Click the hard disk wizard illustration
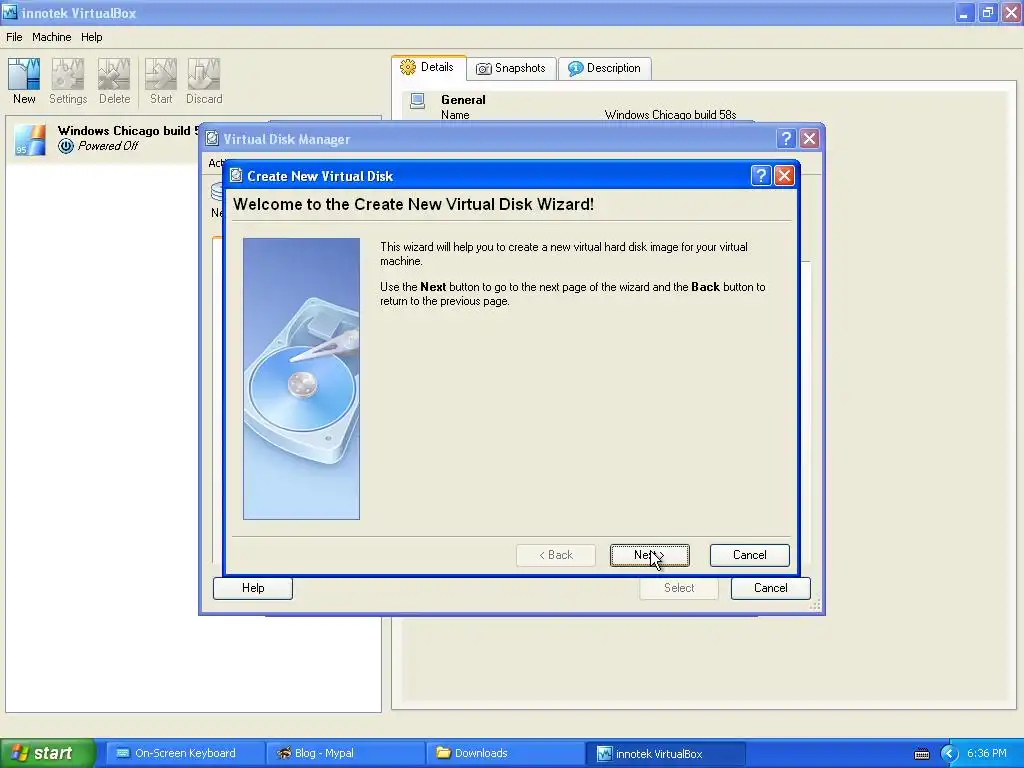 [301, 379]
